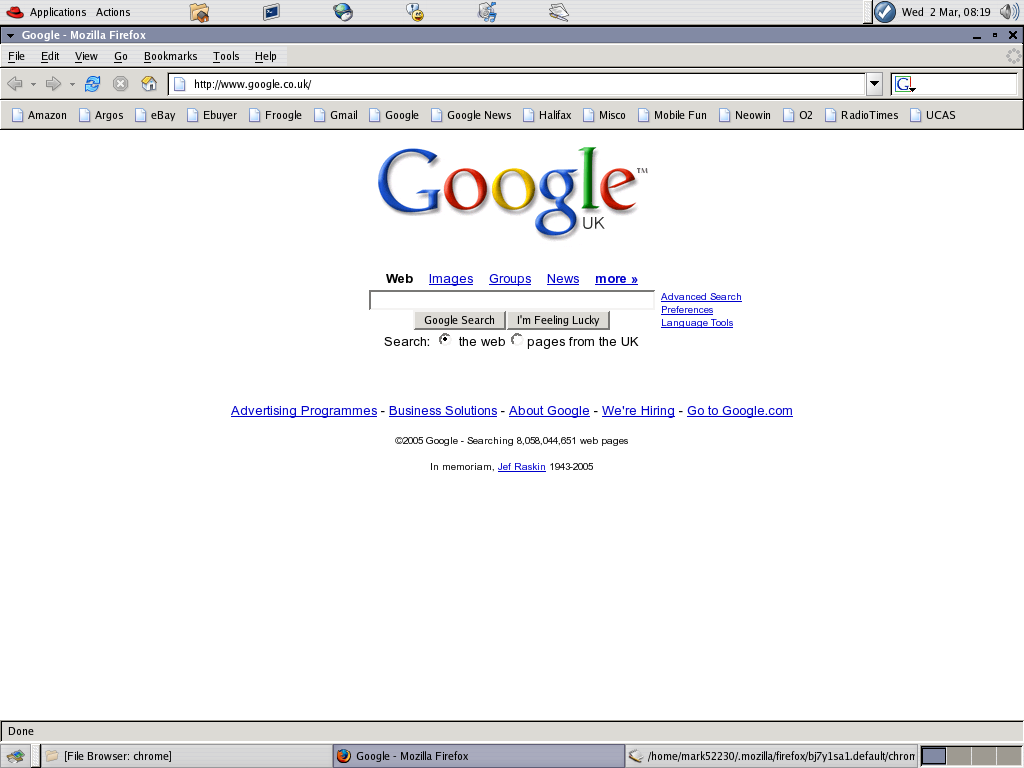The width and height of the screenshot is (1024, 768).
Task: Open the folder launcher icon on the top panel
Action: (x=198, y=12)
